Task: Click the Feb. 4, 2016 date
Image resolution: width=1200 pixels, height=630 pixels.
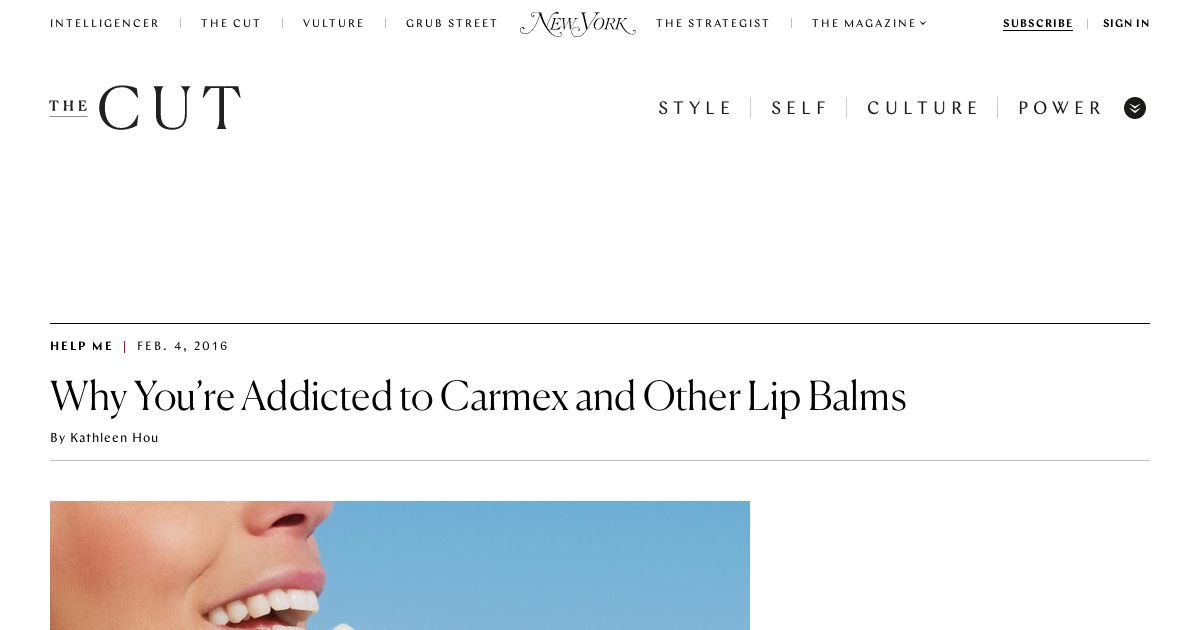Action: click(183, 347)
